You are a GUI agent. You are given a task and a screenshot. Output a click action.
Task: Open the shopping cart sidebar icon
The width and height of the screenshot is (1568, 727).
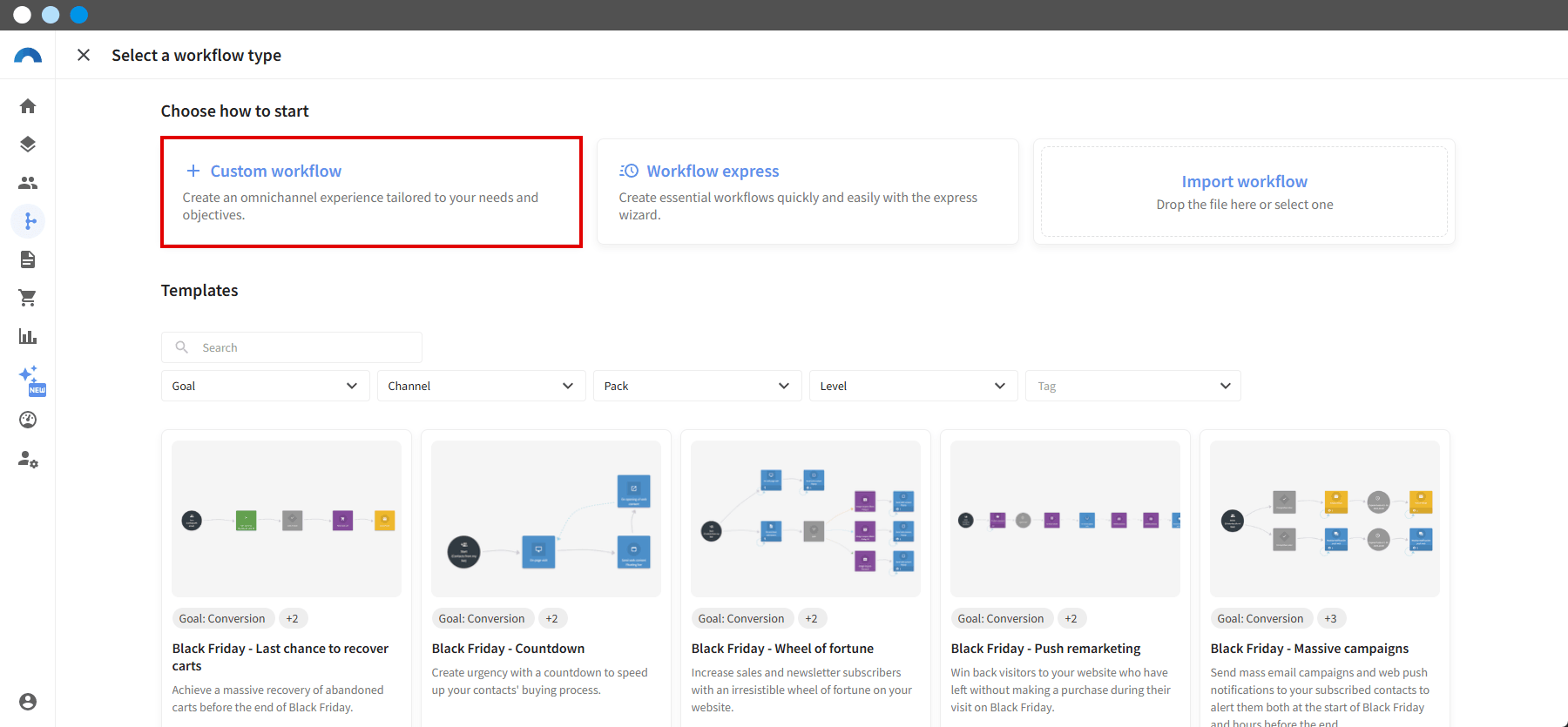(28, 298)
